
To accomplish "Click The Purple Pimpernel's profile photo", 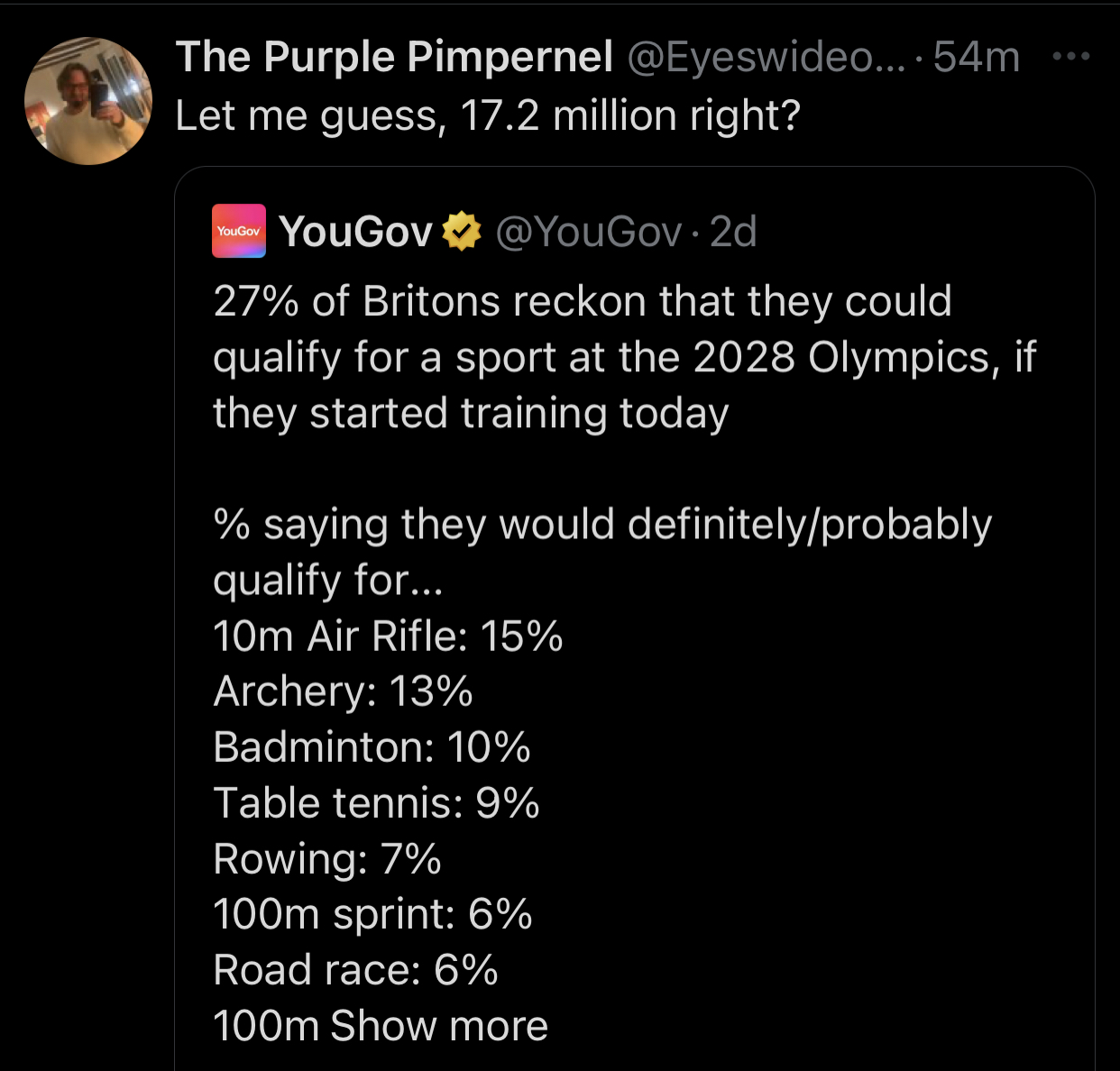I will point(88,101).
